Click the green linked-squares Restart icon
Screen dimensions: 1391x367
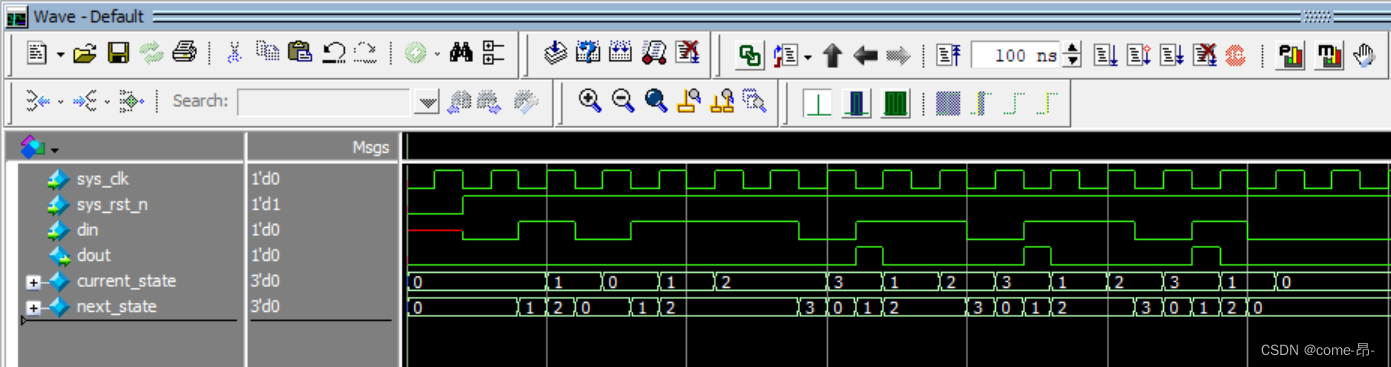(749, 55)
